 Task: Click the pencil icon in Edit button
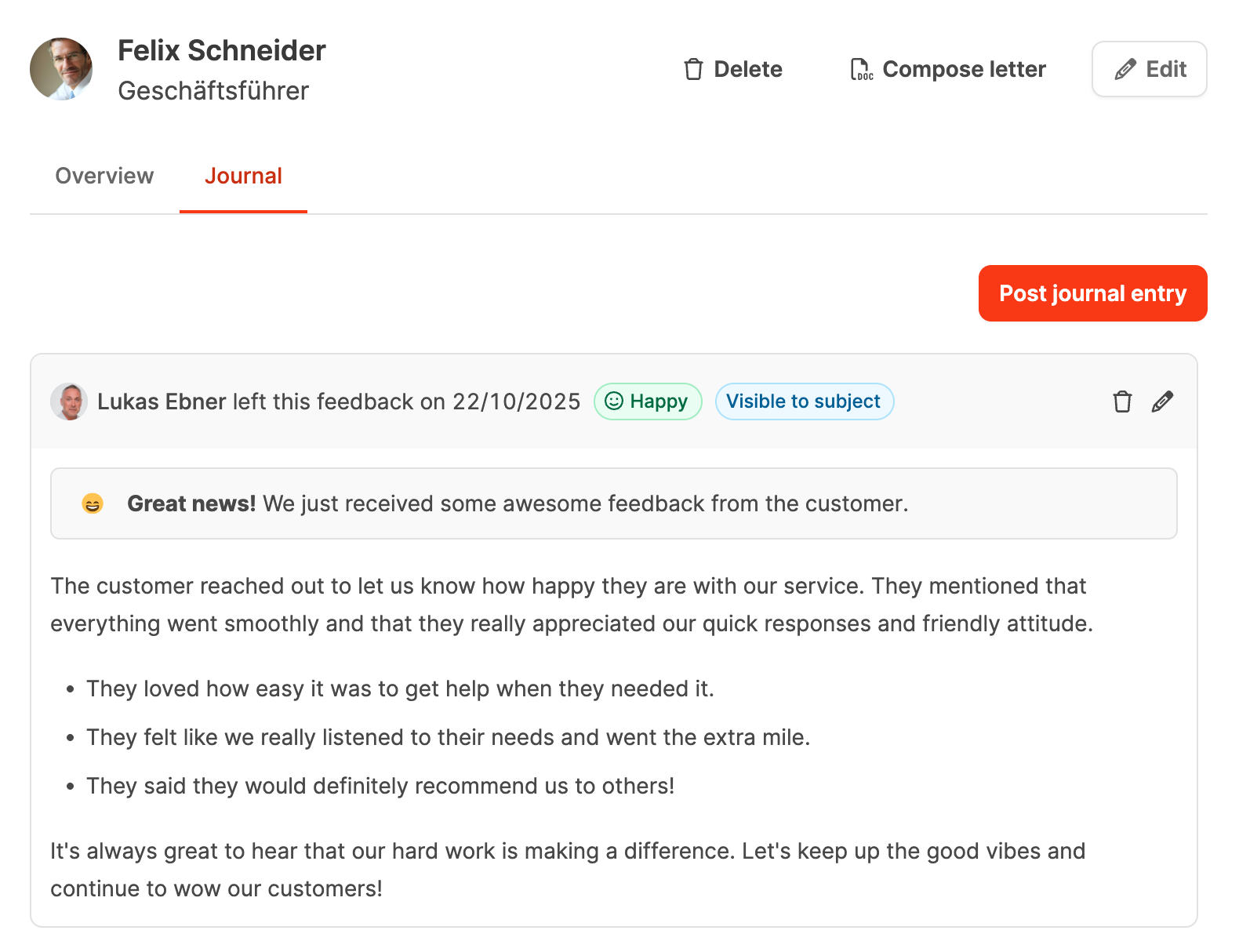1125,69
